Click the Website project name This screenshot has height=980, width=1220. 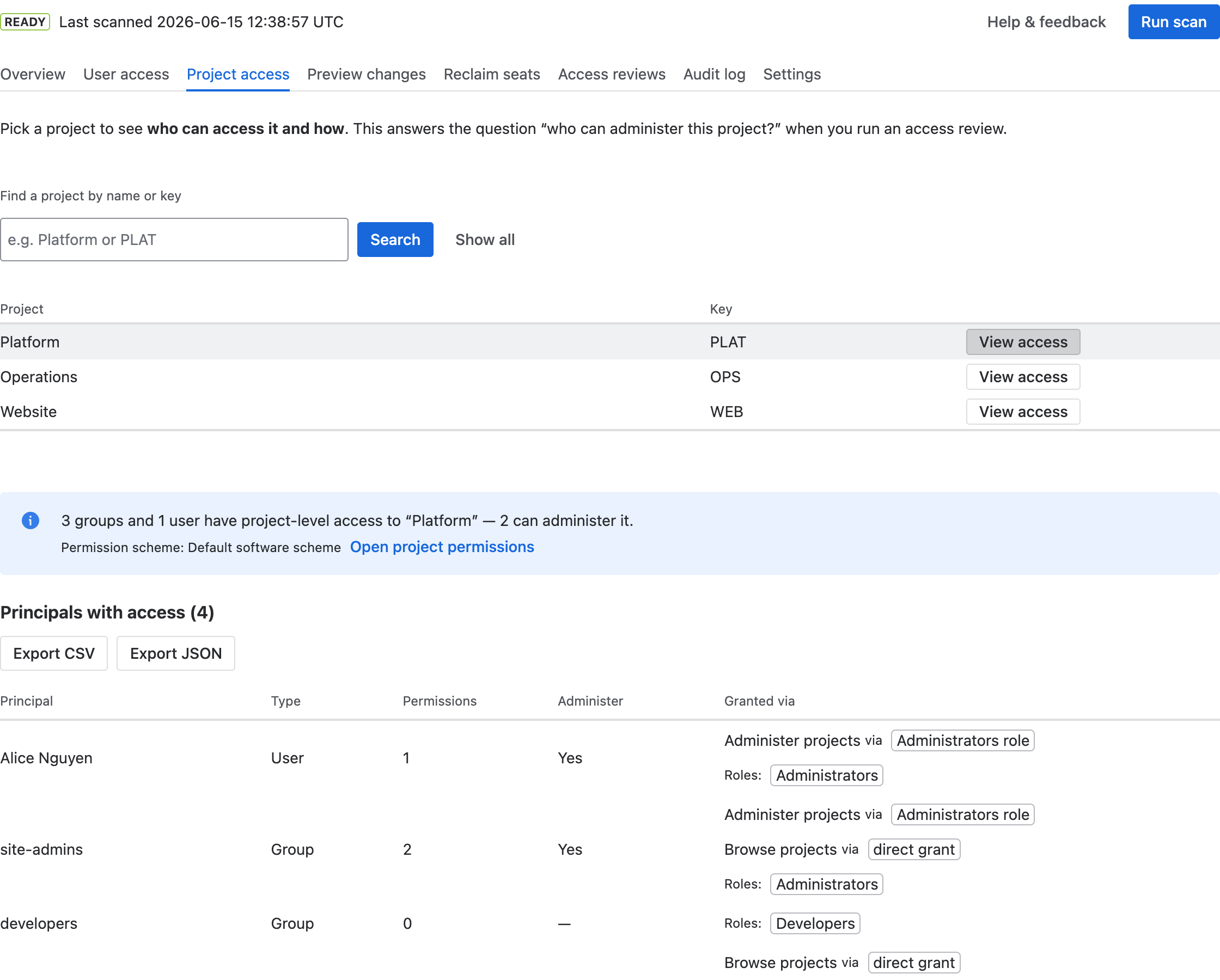pos(28,412)
